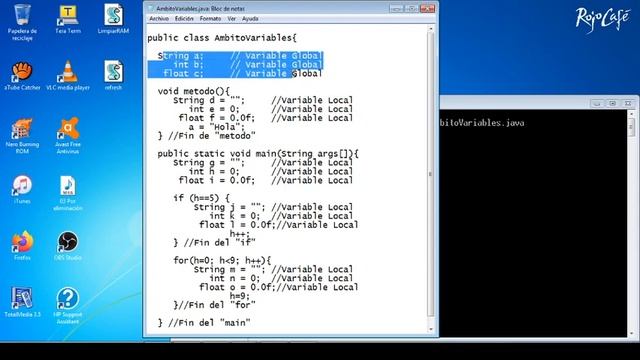The height and width of the screenshot is (360, 640).
Task: Open the Ayuda menu in Notepad
Action: pos(250,19)
